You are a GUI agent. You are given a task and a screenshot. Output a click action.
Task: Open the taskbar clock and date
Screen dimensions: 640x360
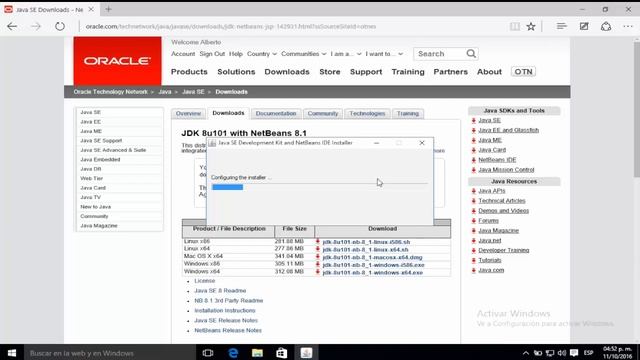617,353
